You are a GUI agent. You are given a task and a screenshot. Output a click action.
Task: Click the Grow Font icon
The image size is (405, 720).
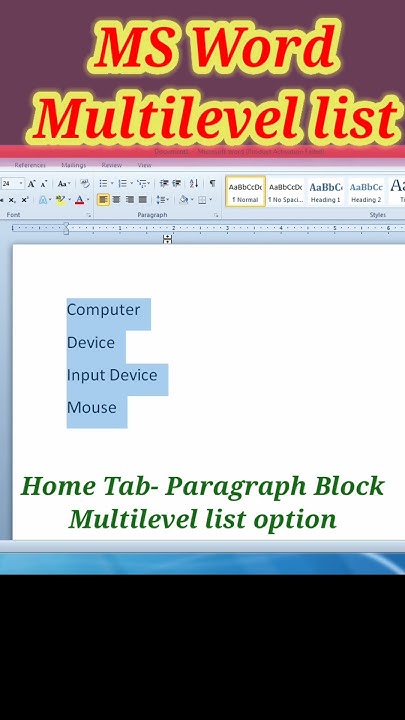tap(31, 184)
